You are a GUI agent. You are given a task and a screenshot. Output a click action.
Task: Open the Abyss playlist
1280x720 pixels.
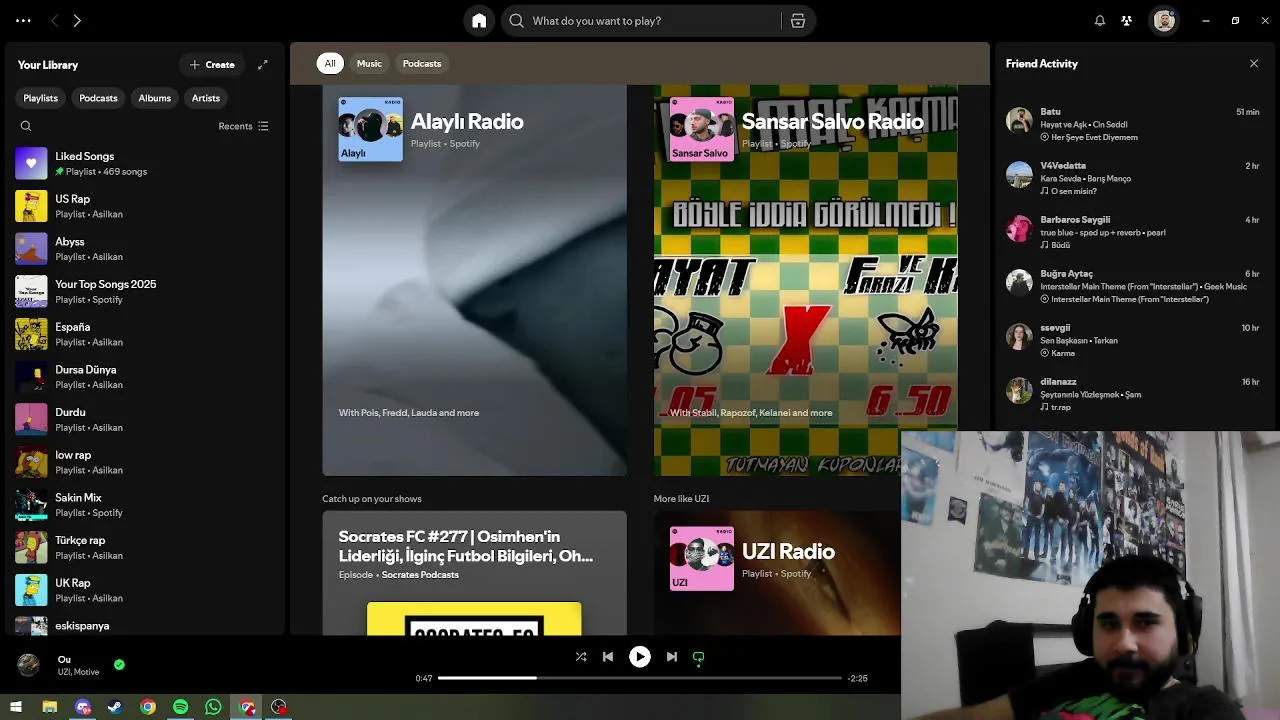(x=145, y=249)
